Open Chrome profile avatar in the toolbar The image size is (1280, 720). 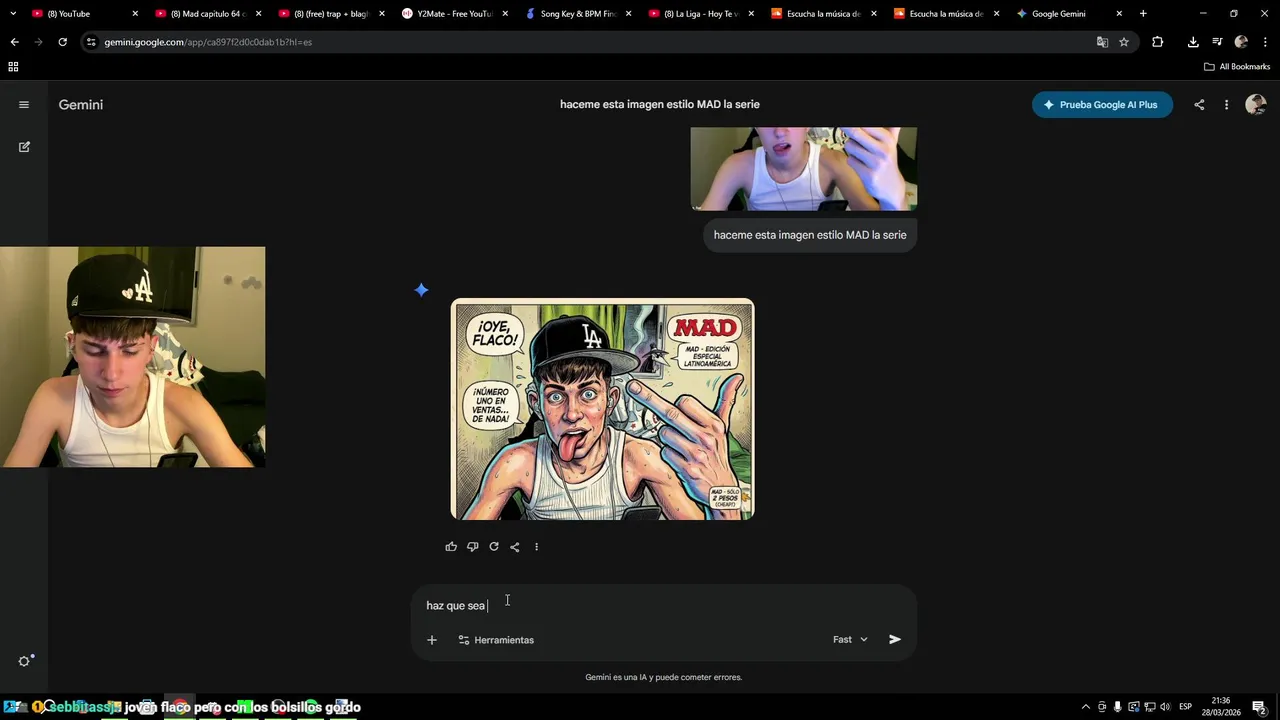pos(1241,42)
